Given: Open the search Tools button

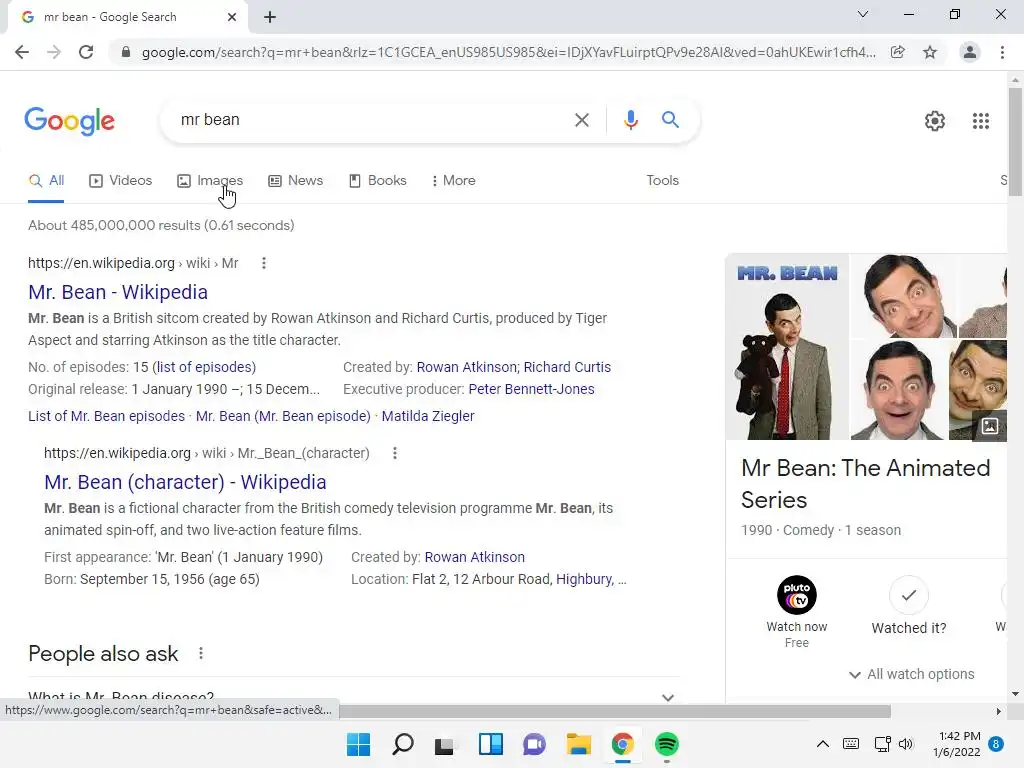Looking at the screenshot, I should (x=662, y=181).
